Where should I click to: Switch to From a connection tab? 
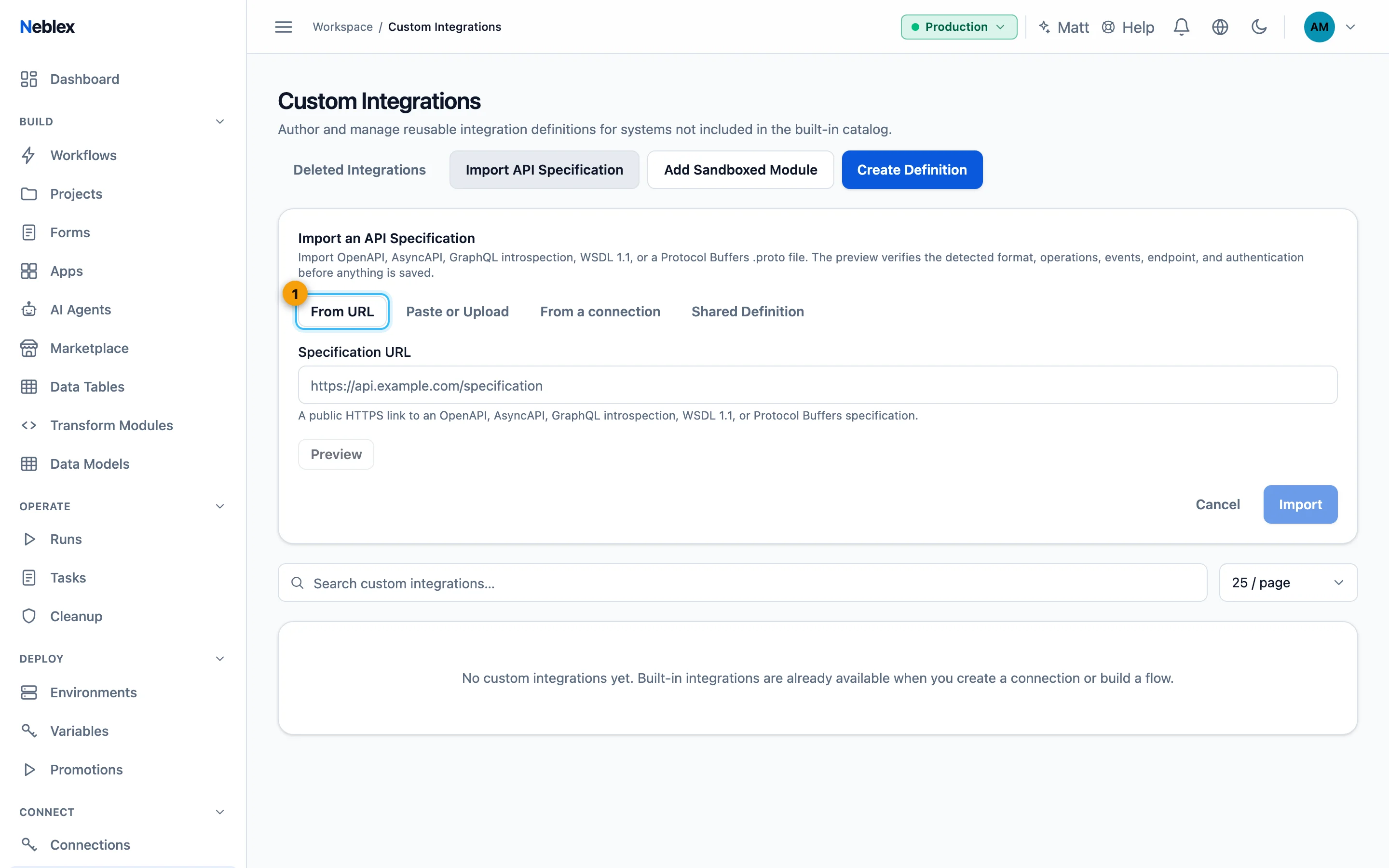point(600,311)
